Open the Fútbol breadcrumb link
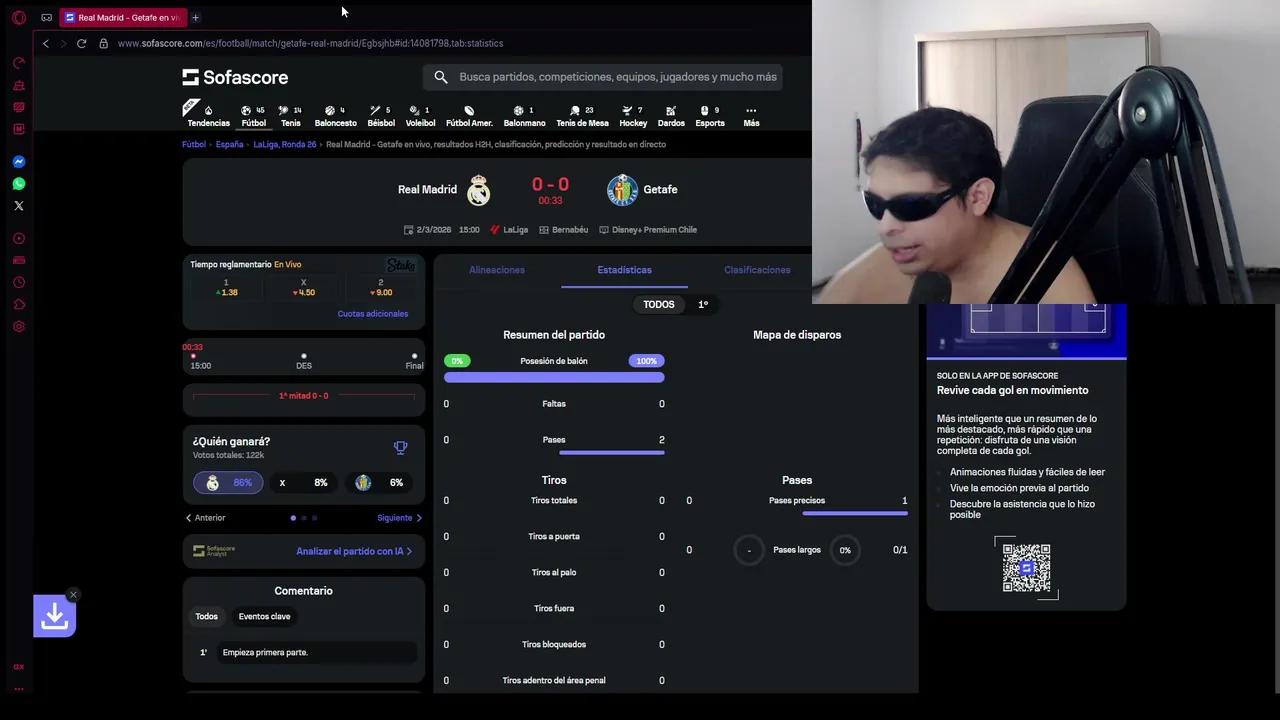1280x720 pixels. pos(194,144)
